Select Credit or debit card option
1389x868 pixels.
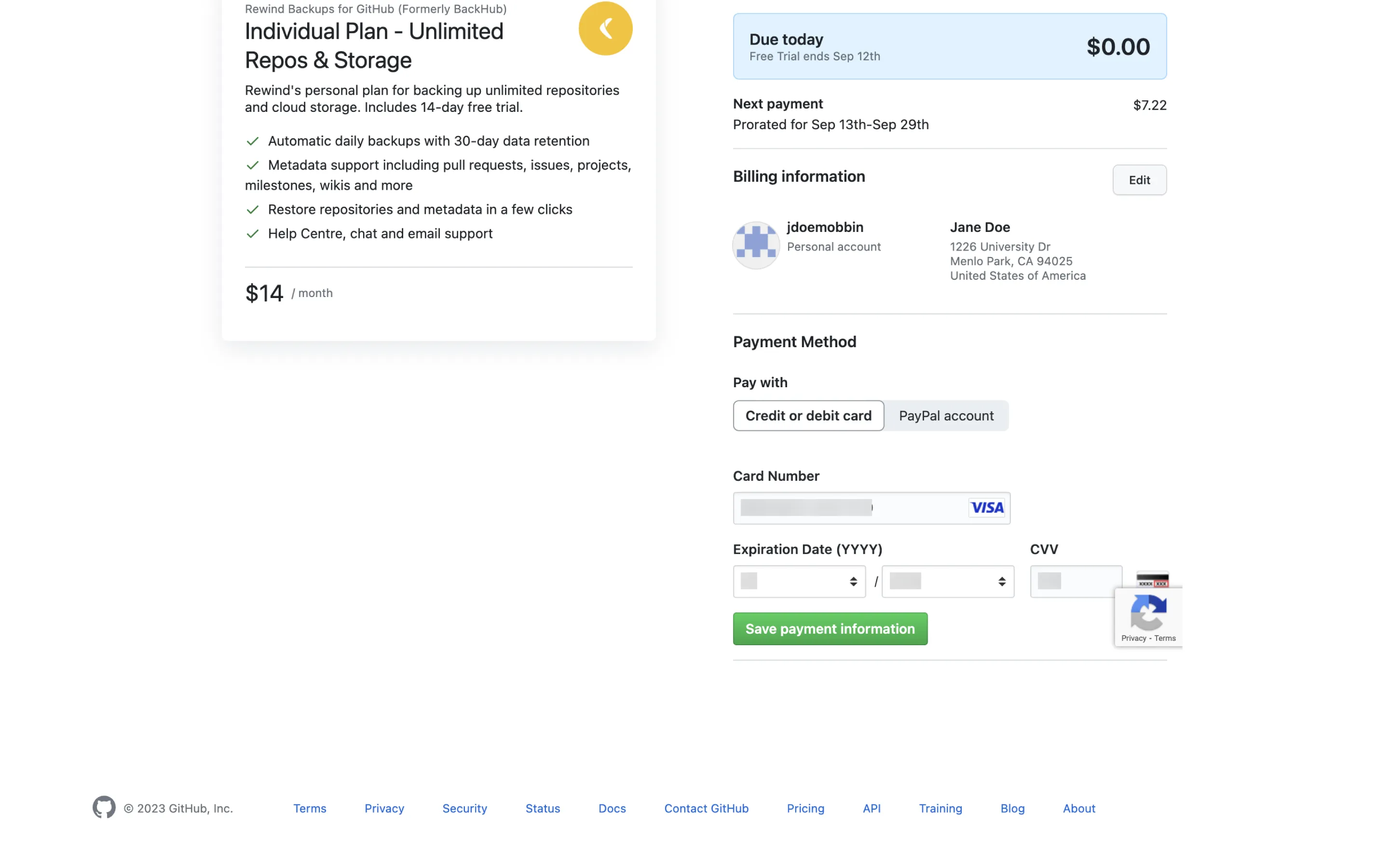(x=808, y=416)
